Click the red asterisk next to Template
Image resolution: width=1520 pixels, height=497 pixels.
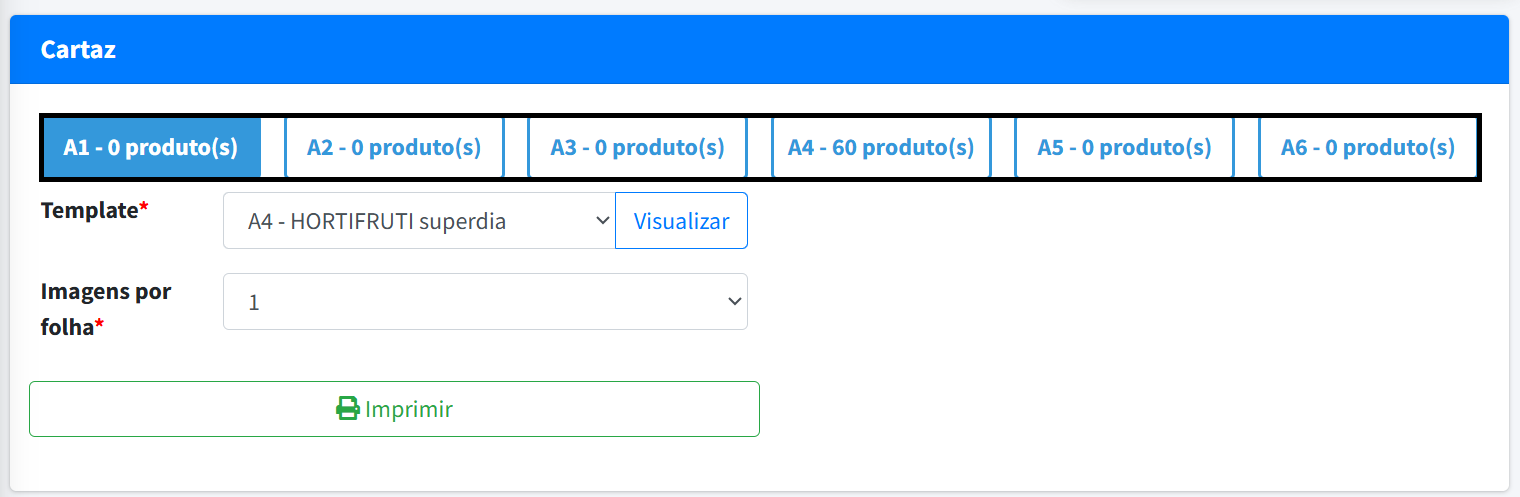144,209
